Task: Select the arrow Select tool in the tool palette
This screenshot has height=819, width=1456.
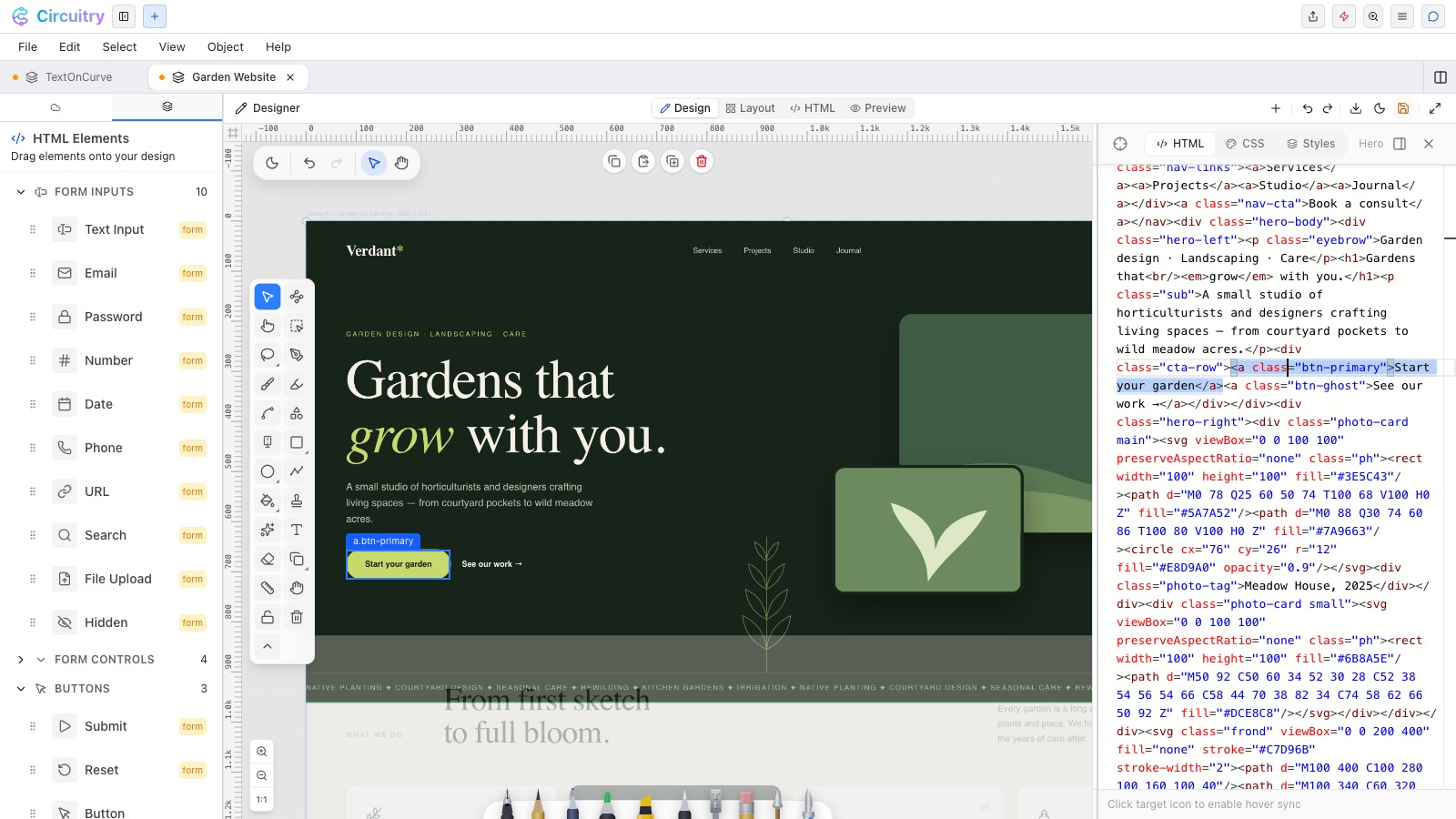Action: (x=268, y=297)
